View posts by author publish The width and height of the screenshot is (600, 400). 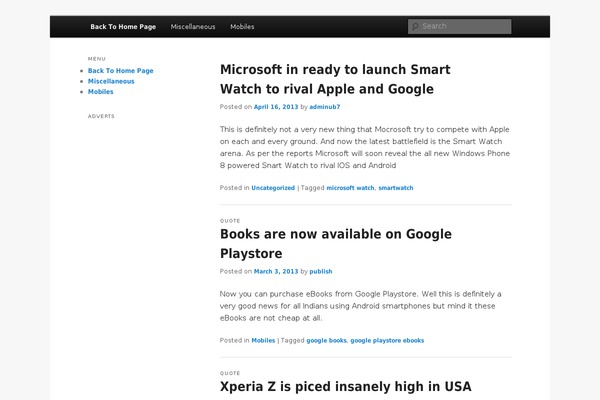click(x=321, y=271)
